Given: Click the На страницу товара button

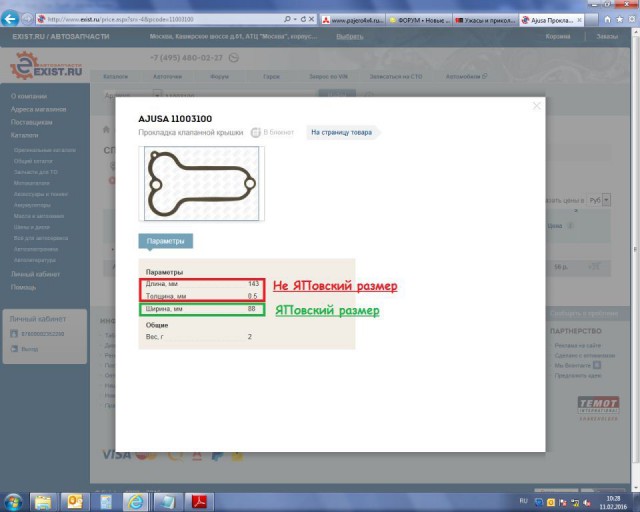Looking at the screenshot, I should pos(342,132).
